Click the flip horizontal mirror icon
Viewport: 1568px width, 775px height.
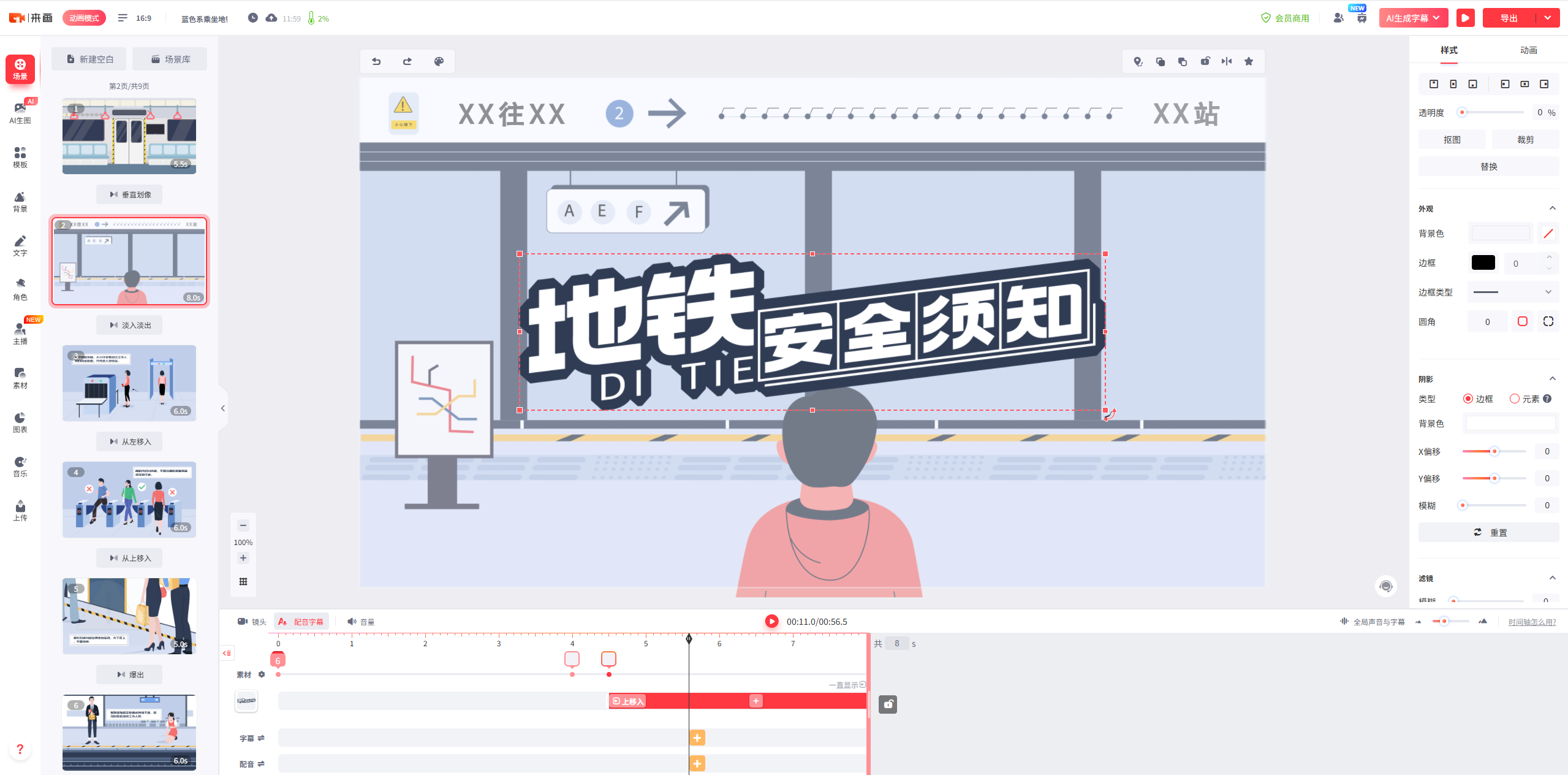click(x=1226, y=61)
